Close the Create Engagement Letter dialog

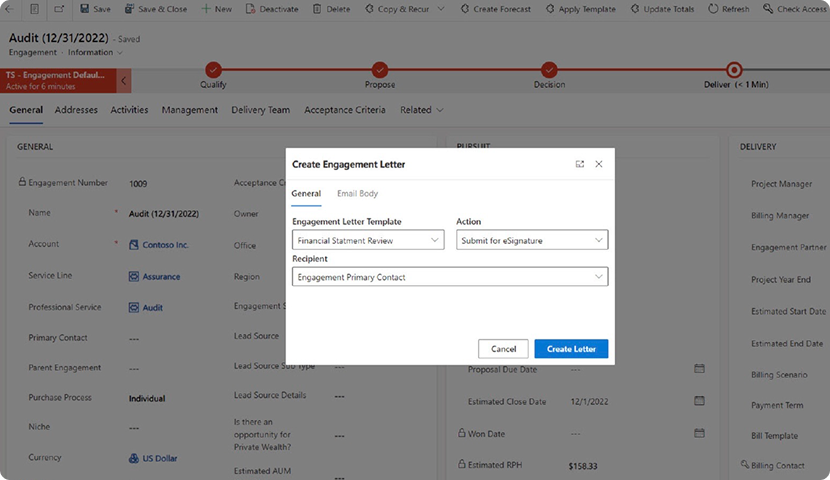pyautogui.click(x=599, y=164)
